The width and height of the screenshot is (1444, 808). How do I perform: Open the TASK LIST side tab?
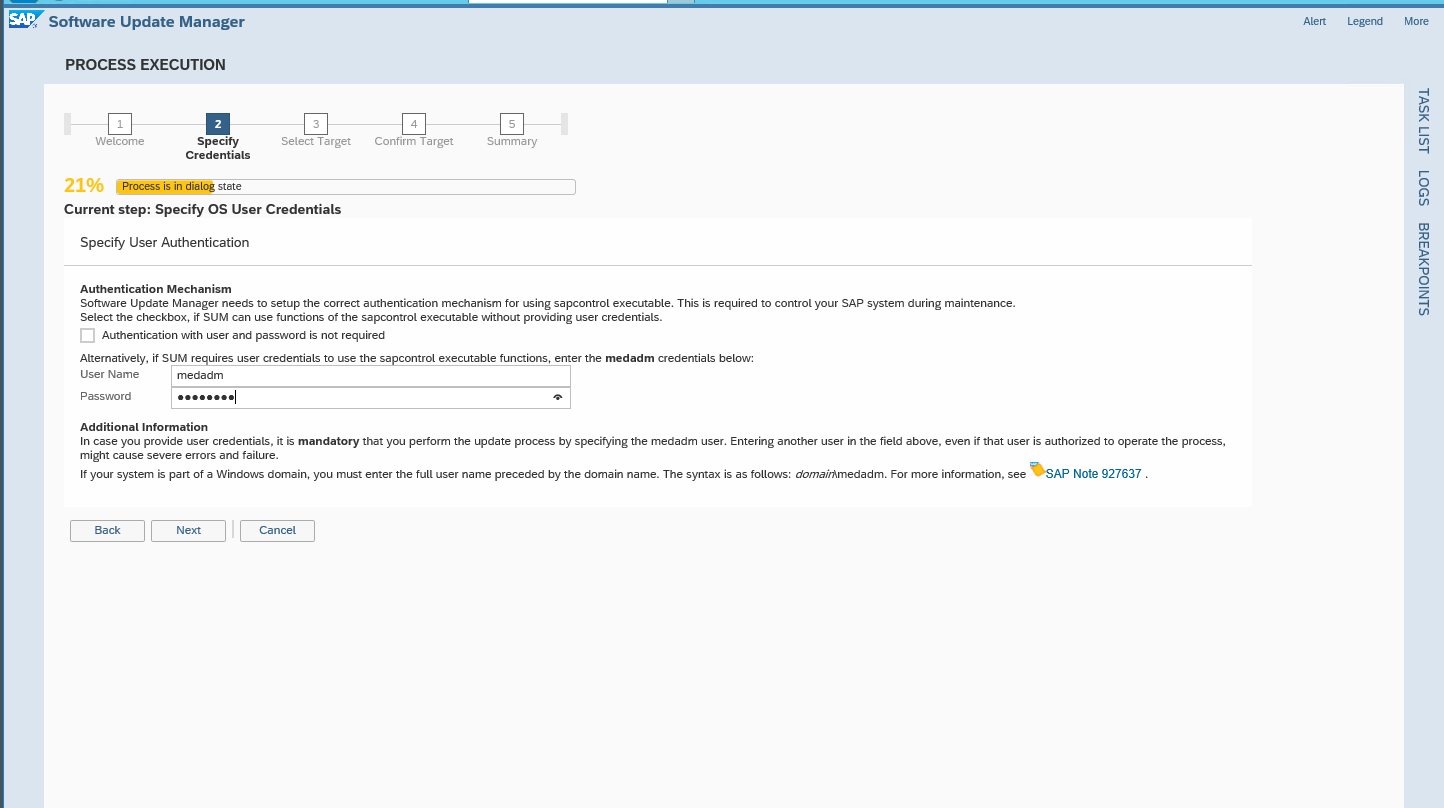[1423, 121]
